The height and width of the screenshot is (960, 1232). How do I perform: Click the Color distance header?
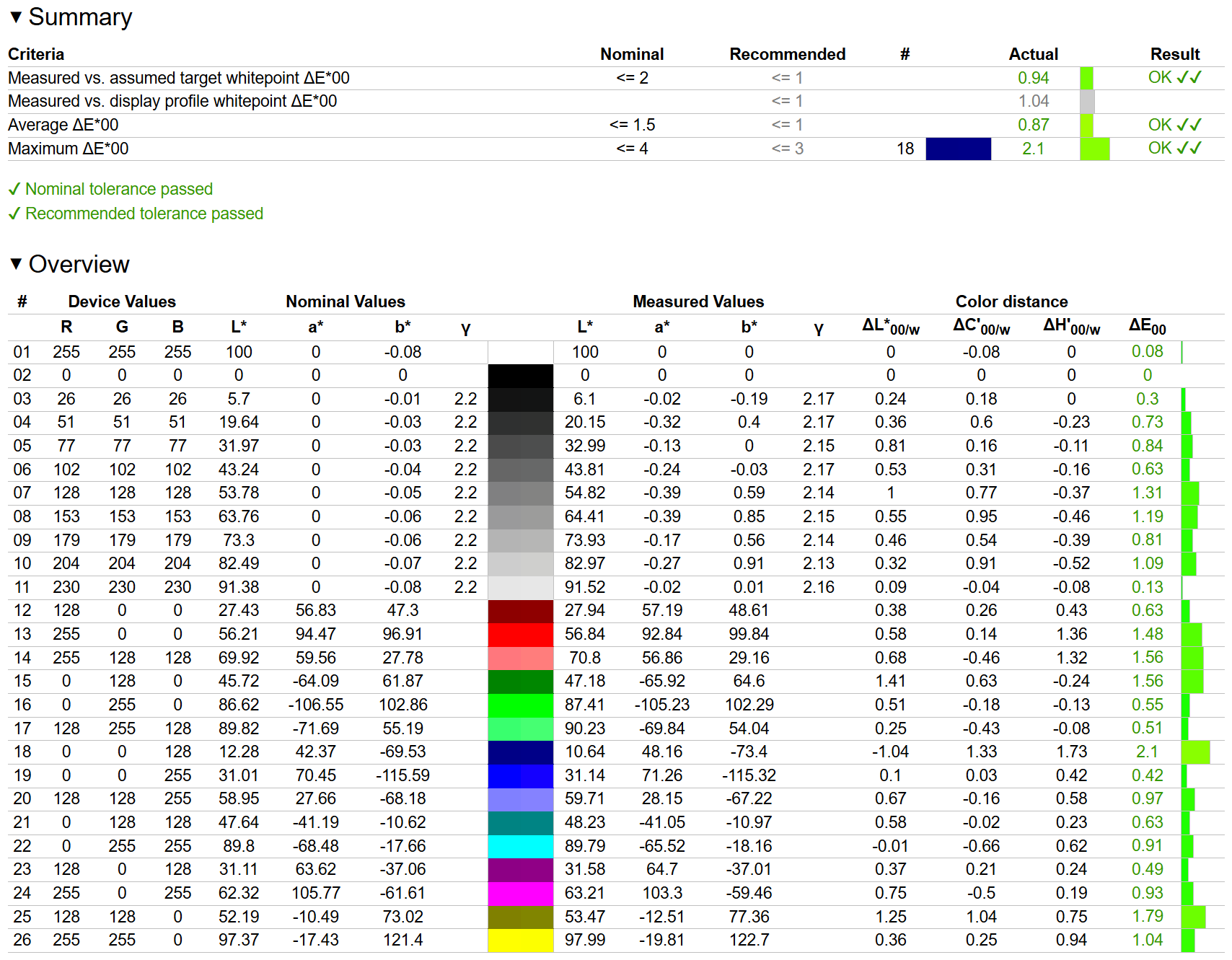tap(1011, 301)
